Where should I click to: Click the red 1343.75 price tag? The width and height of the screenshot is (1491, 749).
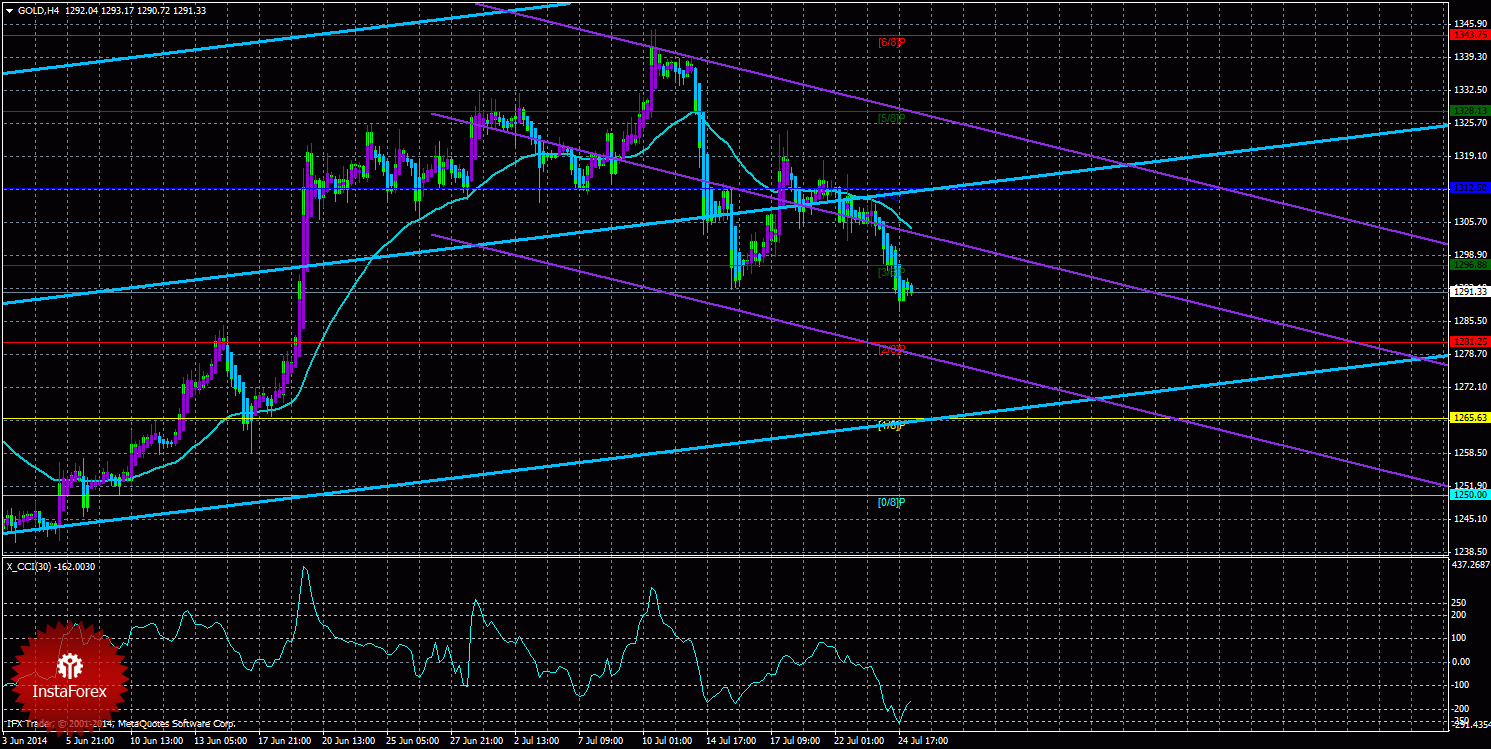1470,35
